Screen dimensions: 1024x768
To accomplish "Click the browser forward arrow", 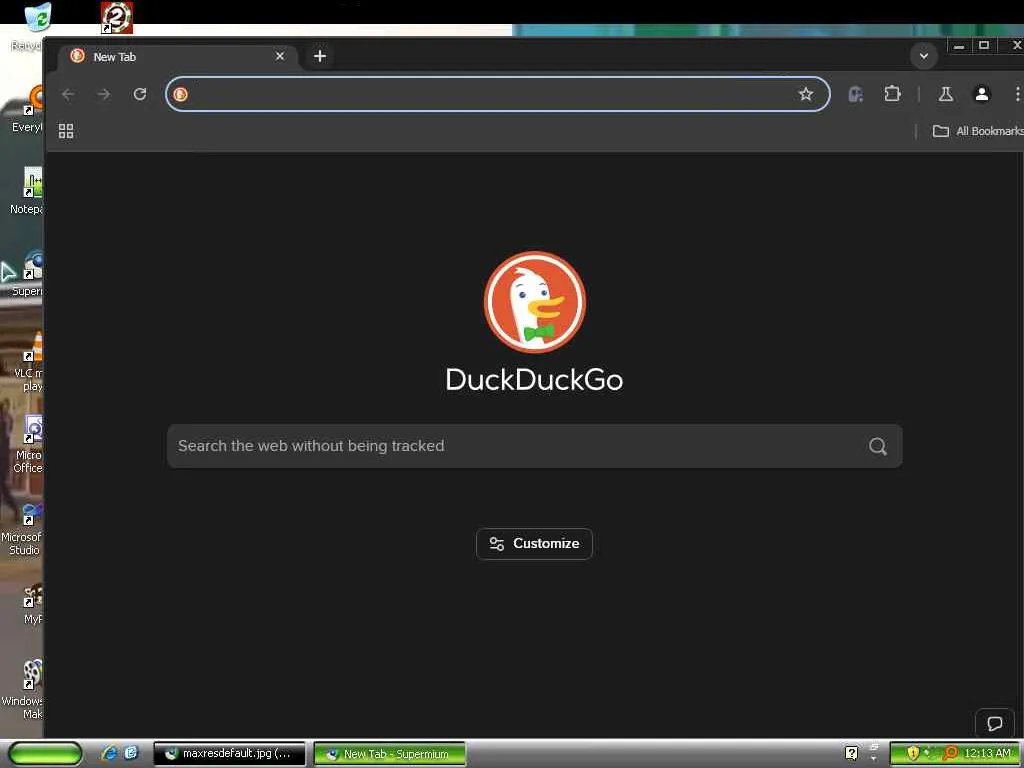I will [104, 94].
